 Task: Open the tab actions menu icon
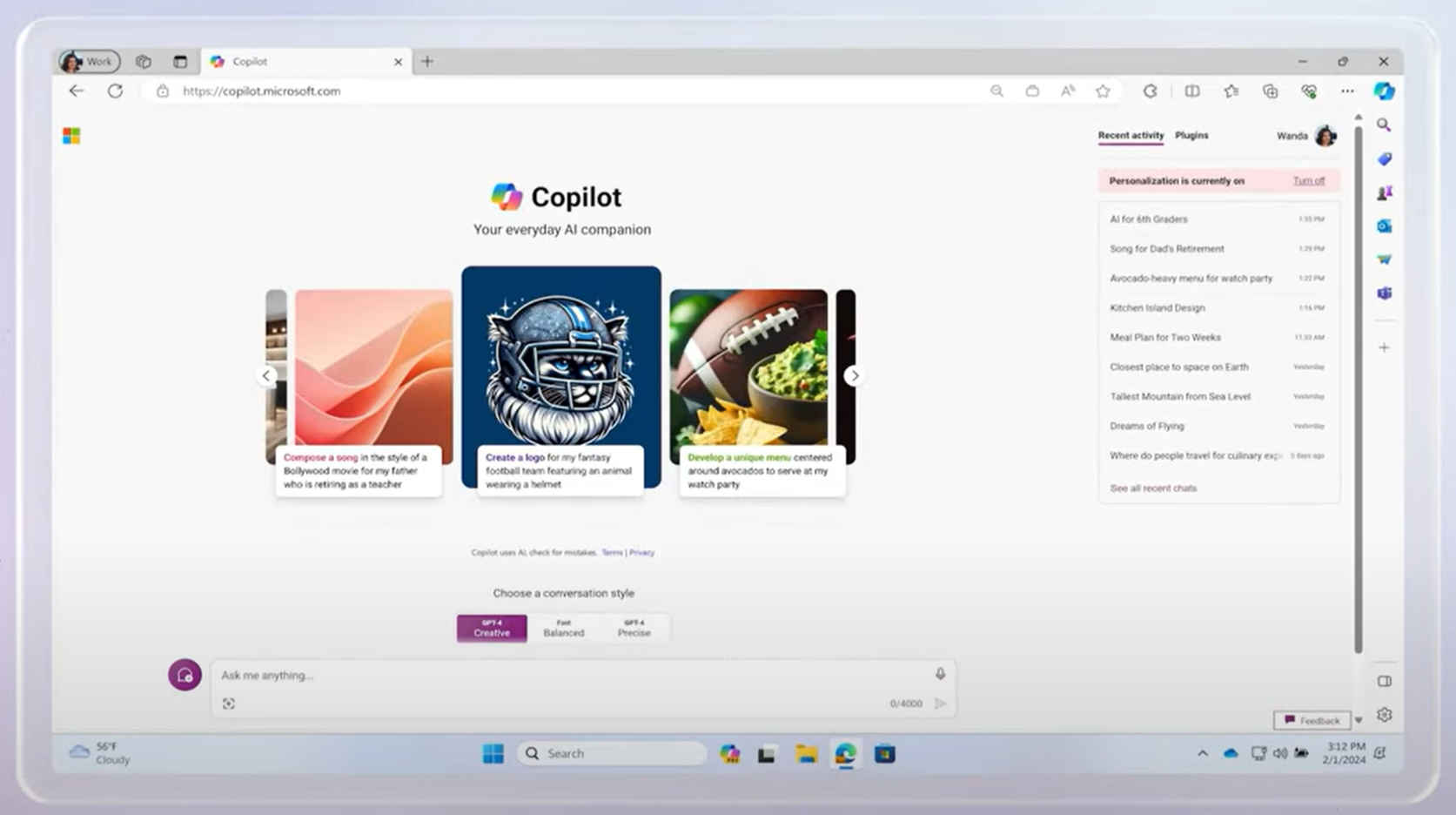point(180,62)
